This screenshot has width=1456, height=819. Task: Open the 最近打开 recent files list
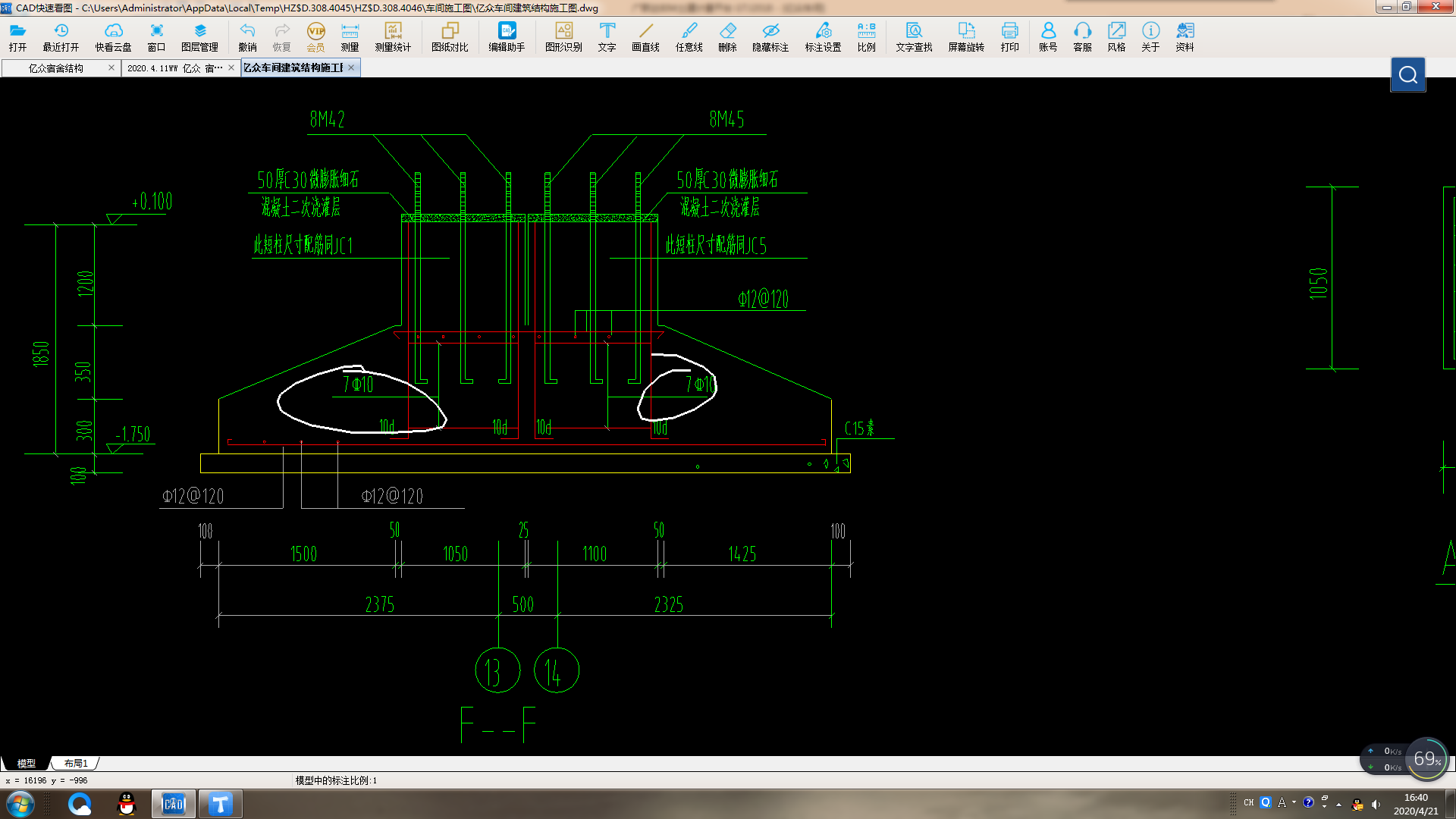(61, 36)
